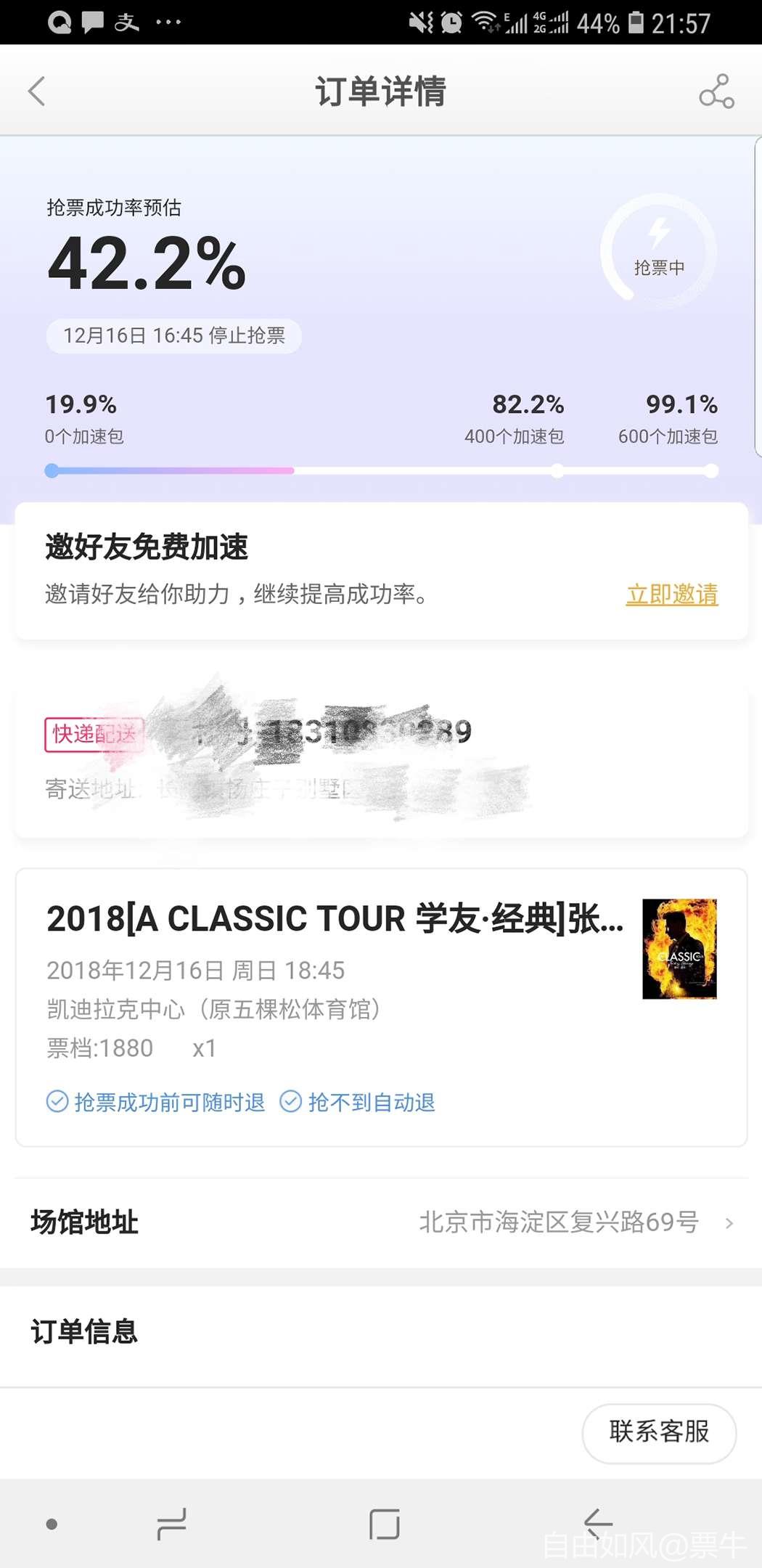This screenshot has width=762, height=1568.
Task: Expand venue address chevron arrow
Action: tap(729, 1223)
